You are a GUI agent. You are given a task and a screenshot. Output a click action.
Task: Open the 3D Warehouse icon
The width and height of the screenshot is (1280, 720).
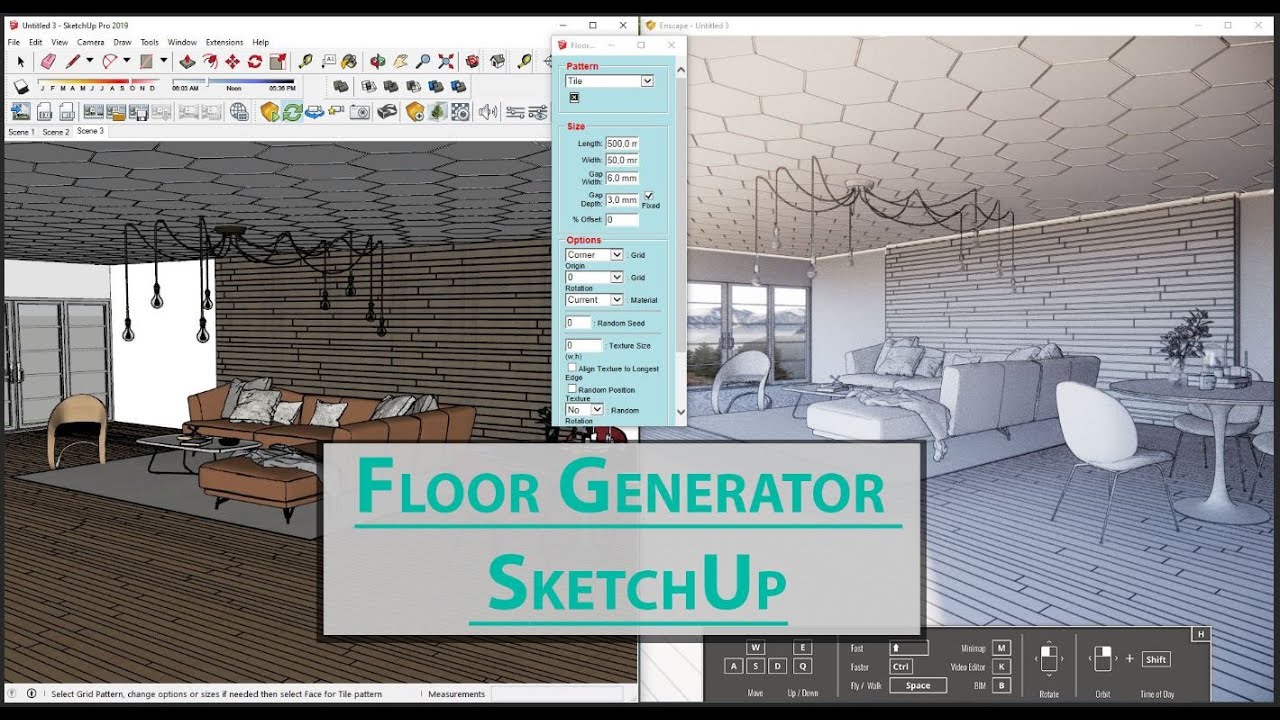coord(473,61)
